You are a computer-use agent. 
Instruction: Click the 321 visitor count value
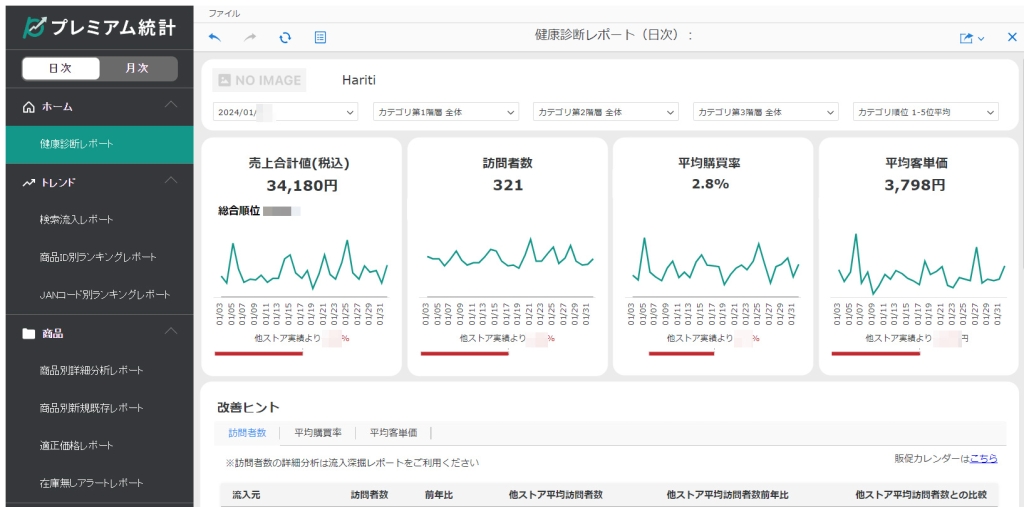(x=507, y=186)
